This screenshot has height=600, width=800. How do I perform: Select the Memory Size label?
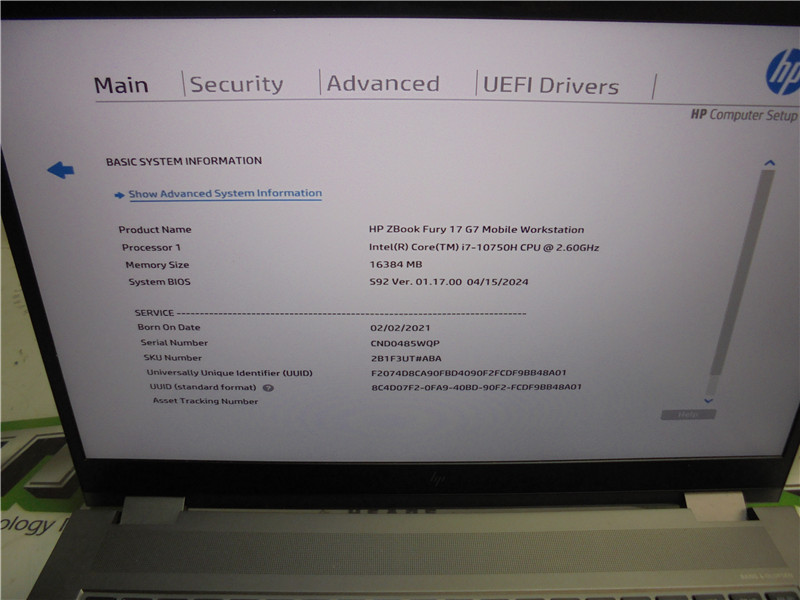pyautogui.click(x=157, y=265)
